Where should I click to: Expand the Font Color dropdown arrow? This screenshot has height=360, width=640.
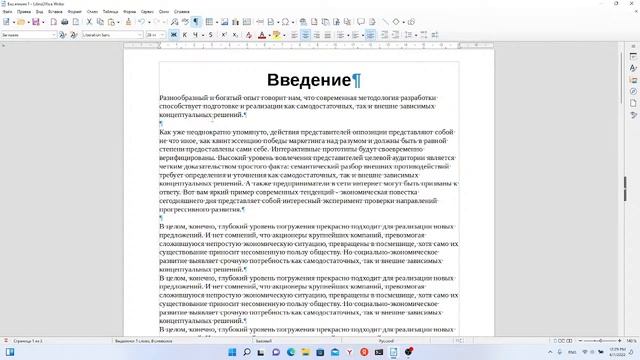coord(269,35)
